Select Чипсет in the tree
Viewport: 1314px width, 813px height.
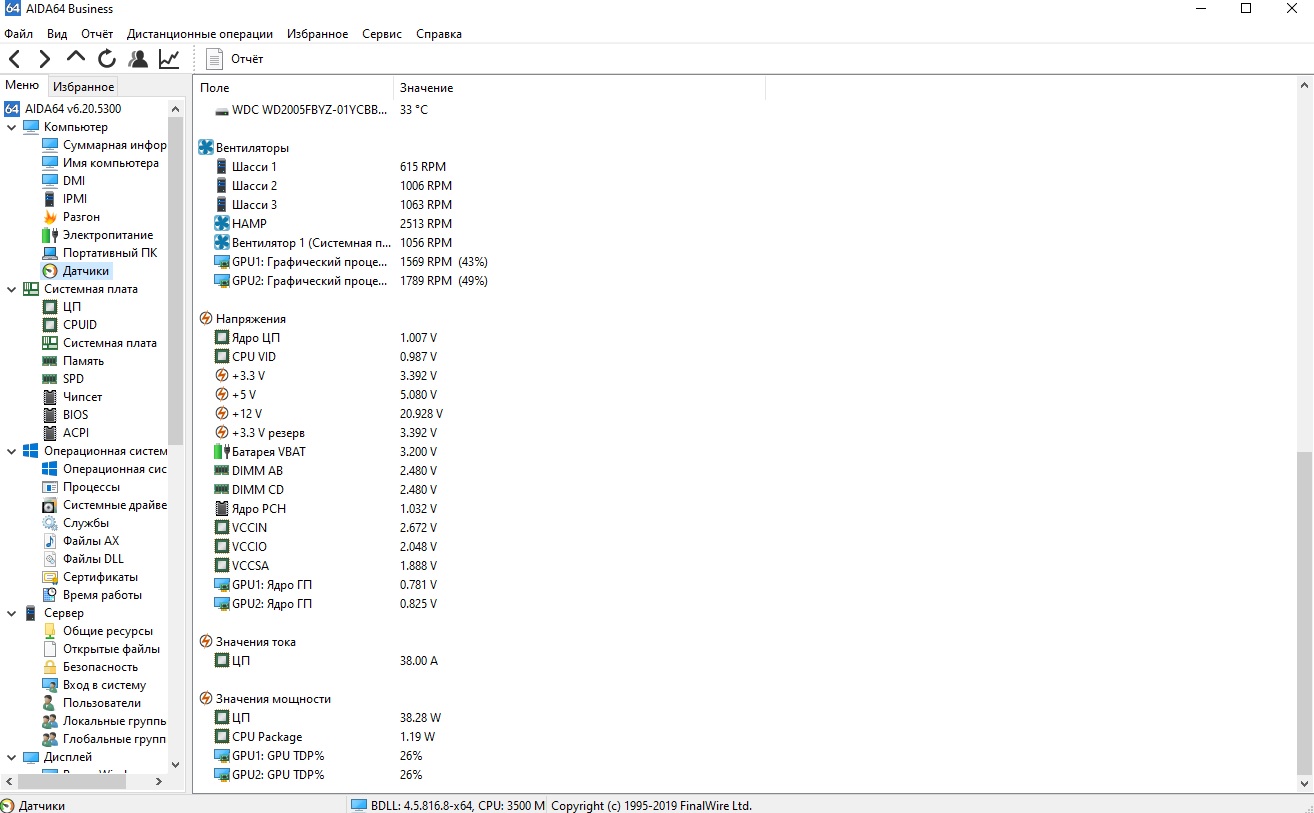[x=83, y=397]
